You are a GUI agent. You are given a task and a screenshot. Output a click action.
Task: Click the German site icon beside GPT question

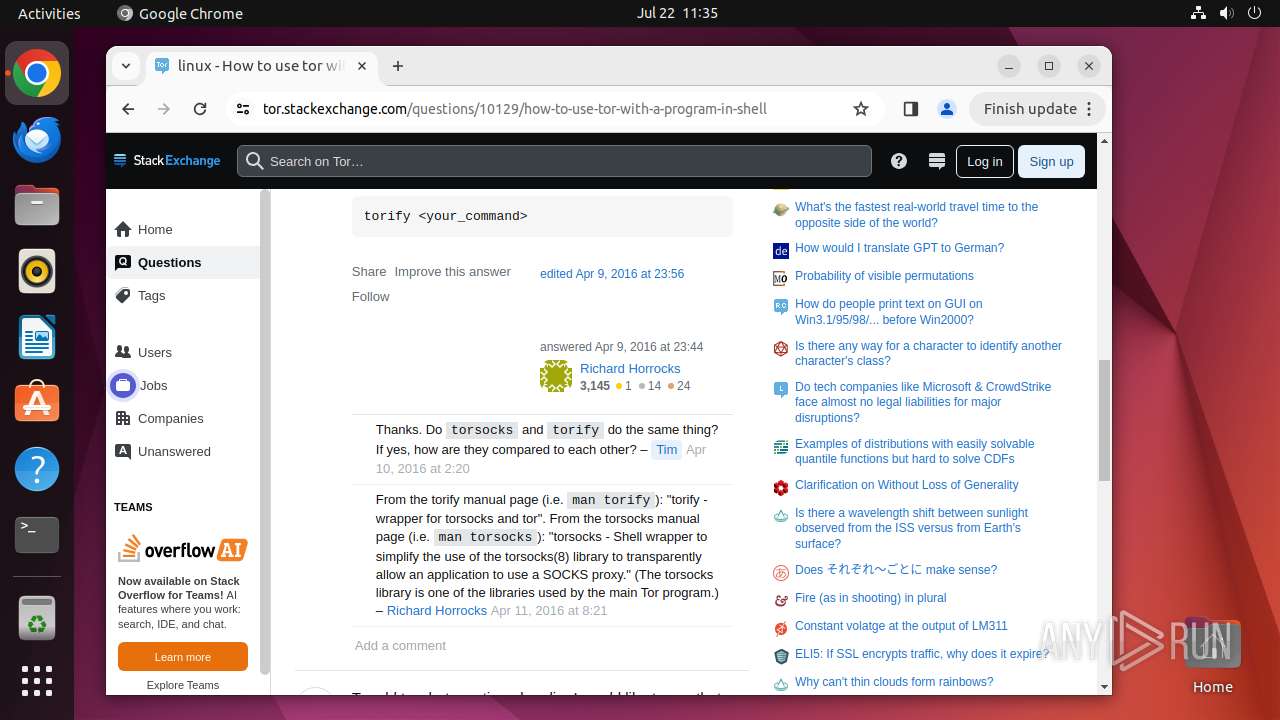coord(781,250)
